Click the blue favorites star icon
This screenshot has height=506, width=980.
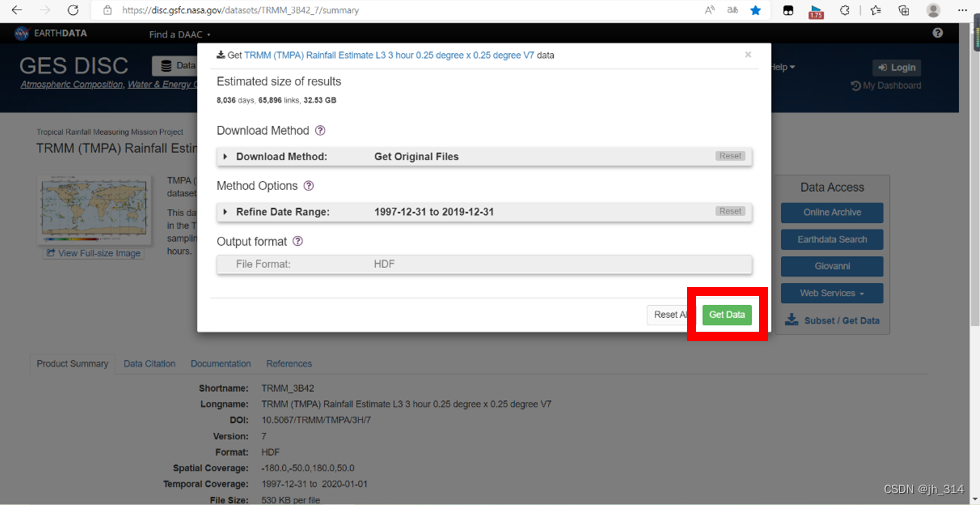pyautogui.click(x=756, y=11)
